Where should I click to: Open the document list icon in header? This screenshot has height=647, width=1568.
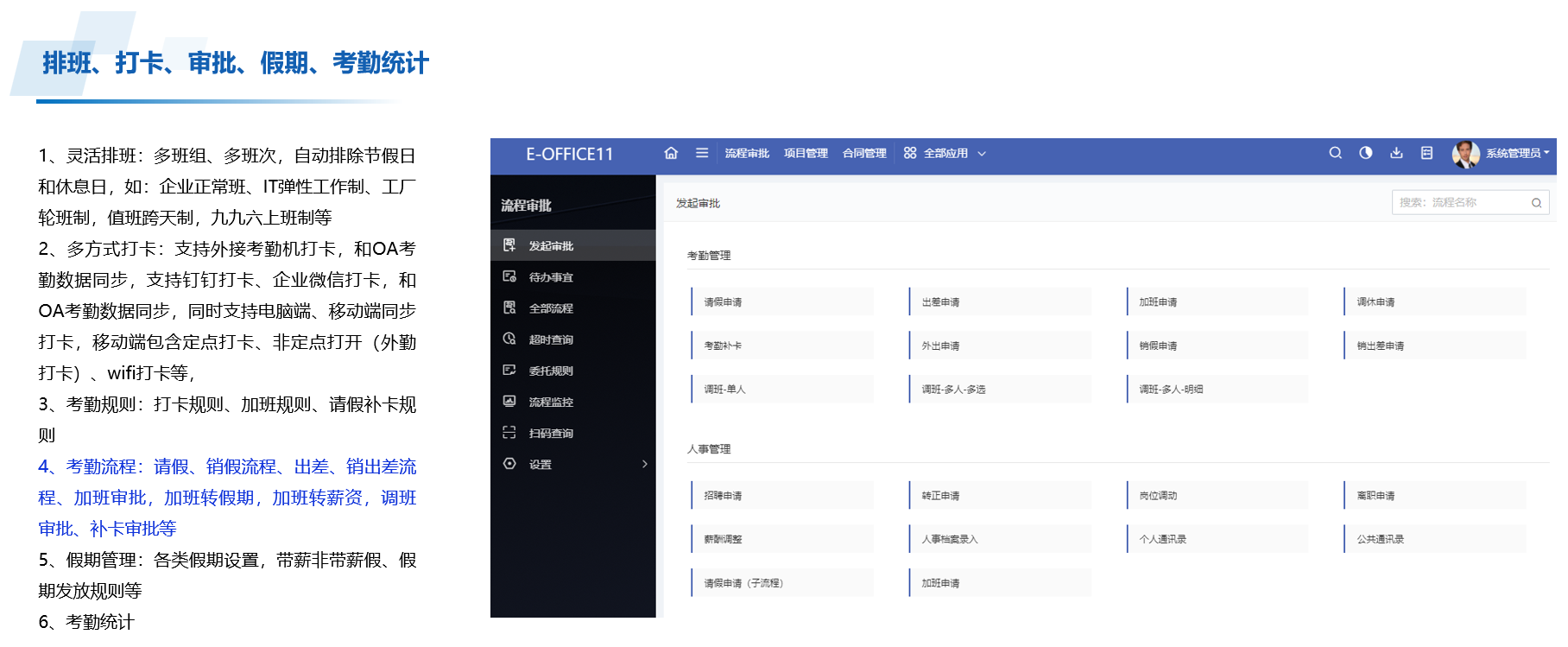coord(1426,153)
